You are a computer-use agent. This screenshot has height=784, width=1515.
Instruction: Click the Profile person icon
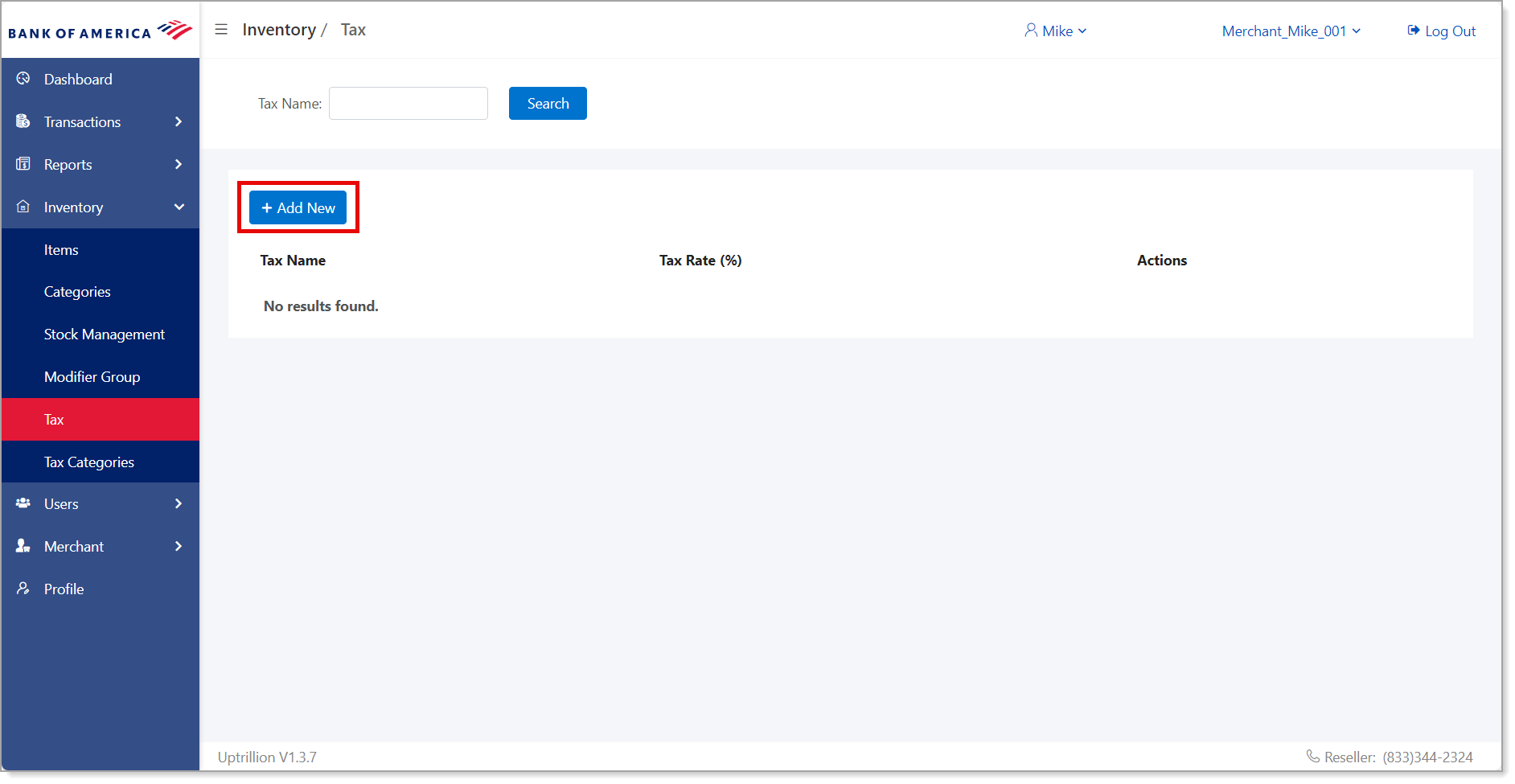pyautogui.click(x=23, y=589)
